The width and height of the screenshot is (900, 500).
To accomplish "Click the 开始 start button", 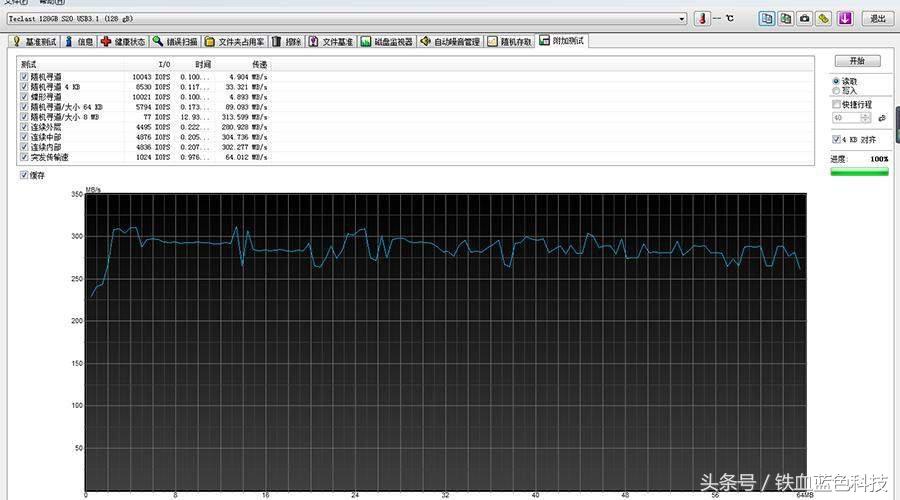I will [857, 61].
